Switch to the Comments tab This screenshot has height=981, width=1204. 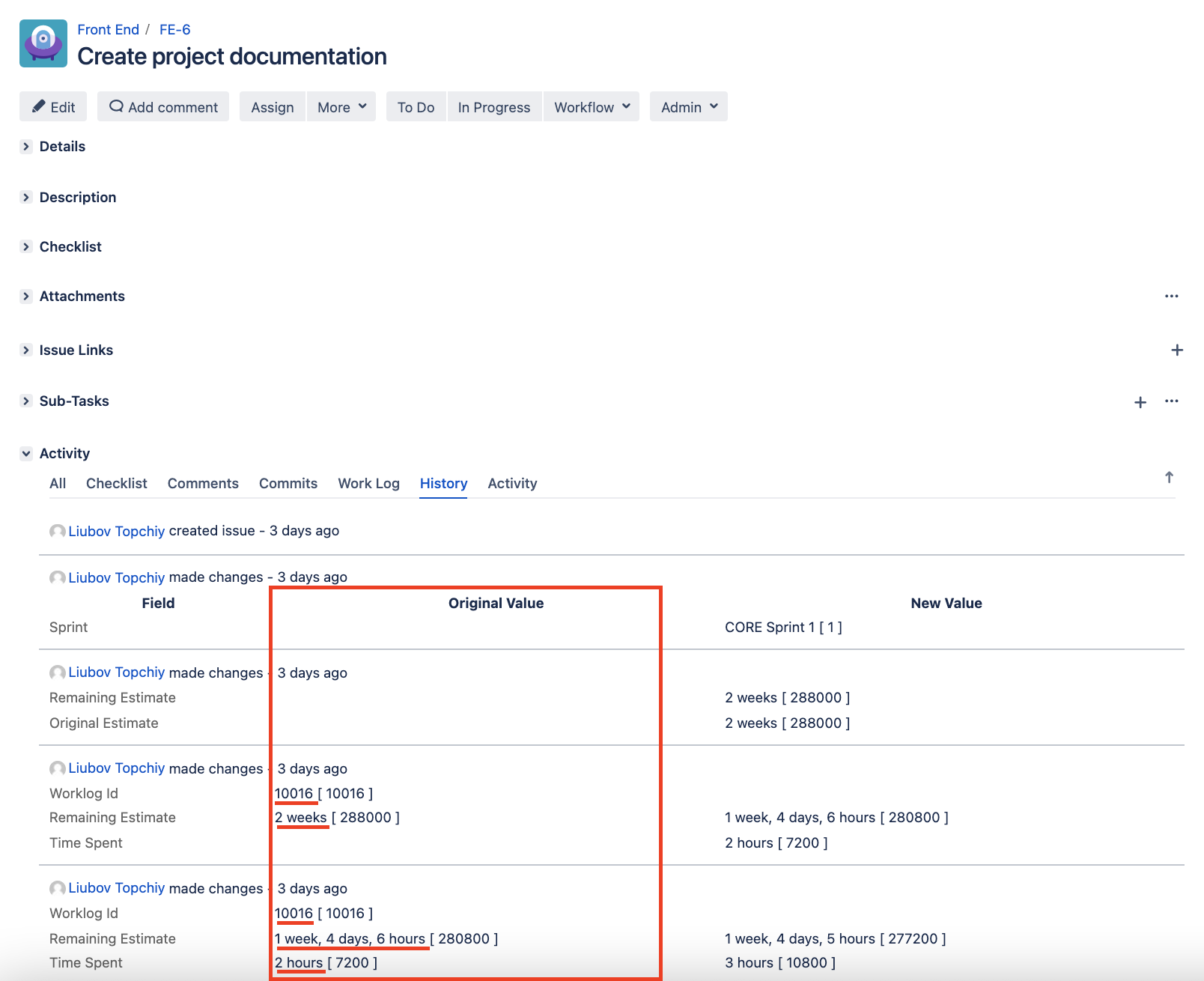tap(203, 484)
